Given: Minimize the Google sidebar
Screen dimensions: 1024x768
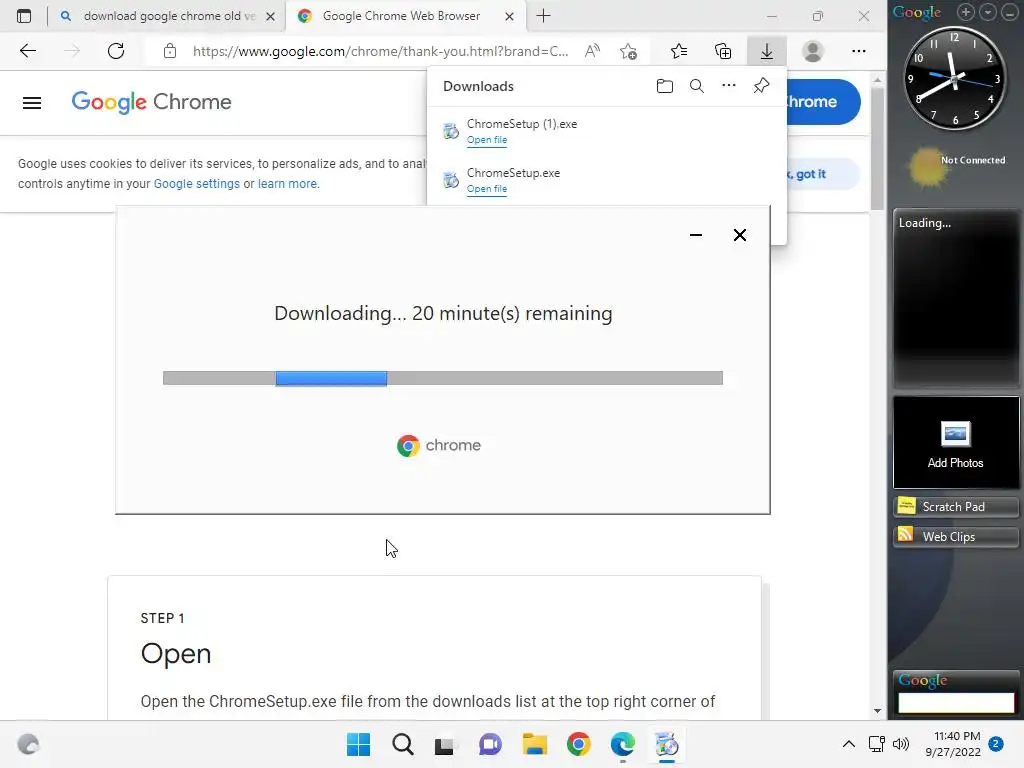Looking at the screenshot, I should coord(1010,12).
